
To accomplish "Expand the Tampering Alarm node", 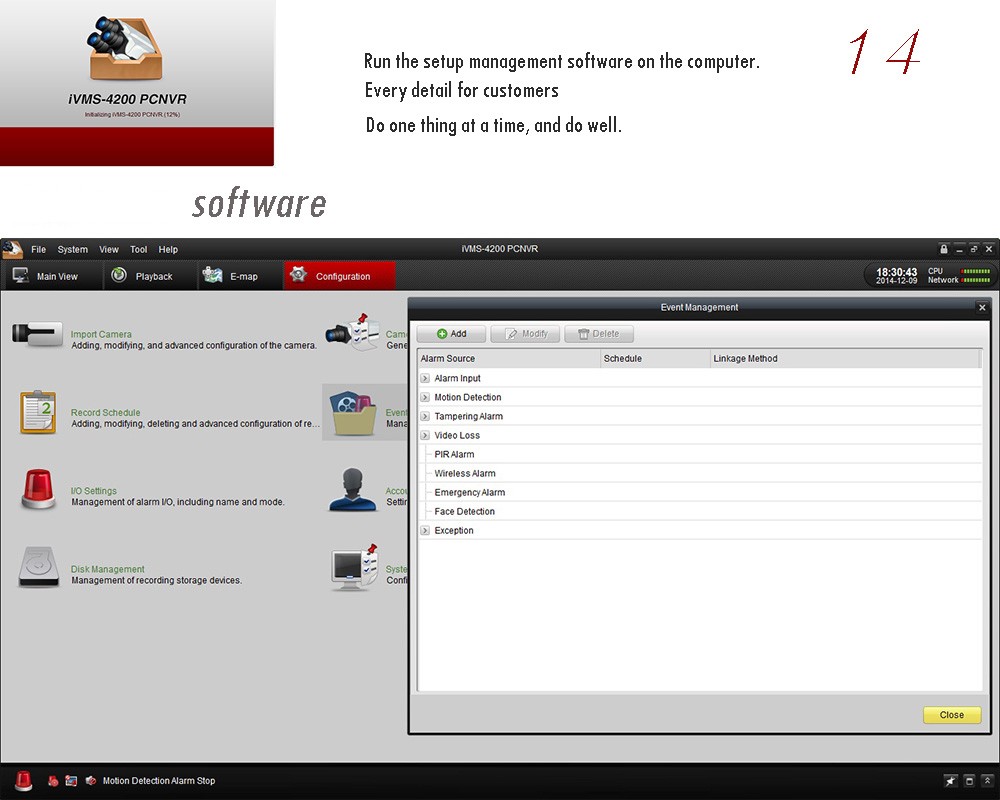I will click(x=425, y=417).
